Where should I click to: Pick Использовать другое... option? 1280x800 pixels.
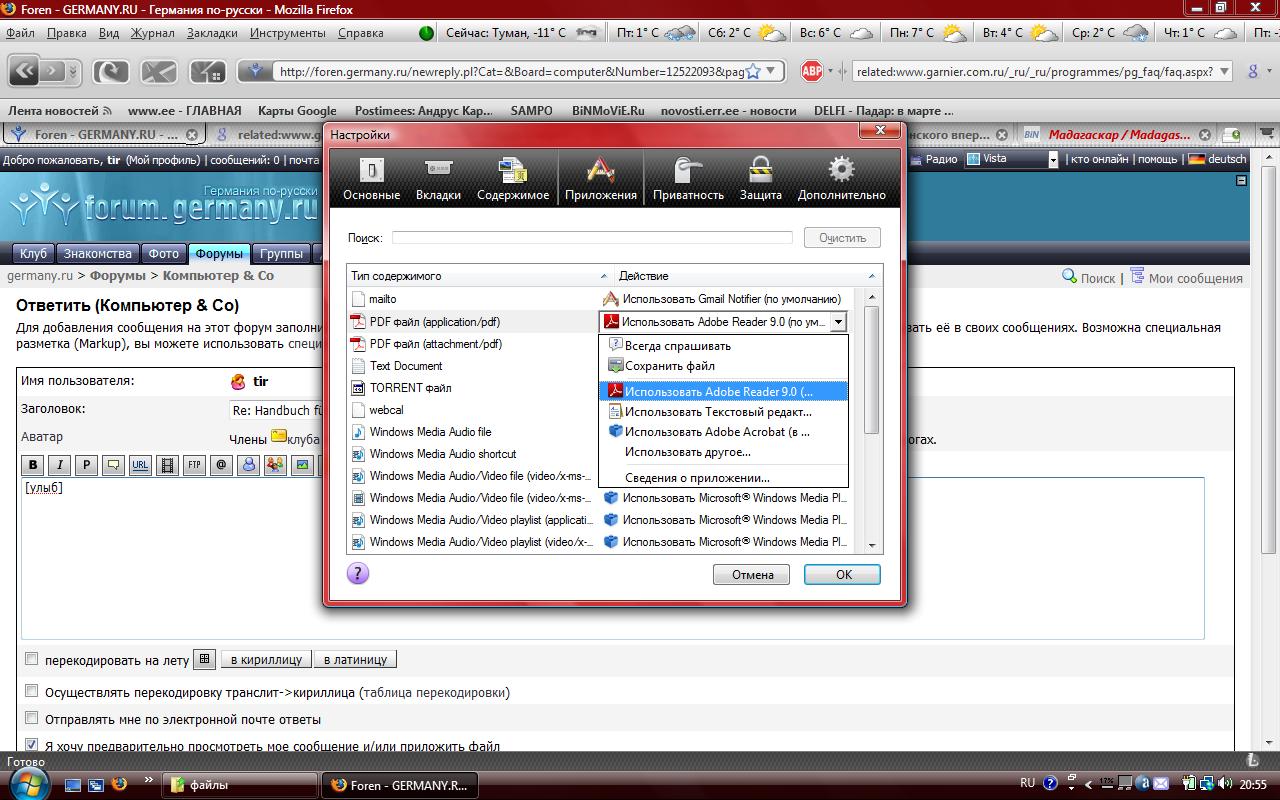pos(723,452)
